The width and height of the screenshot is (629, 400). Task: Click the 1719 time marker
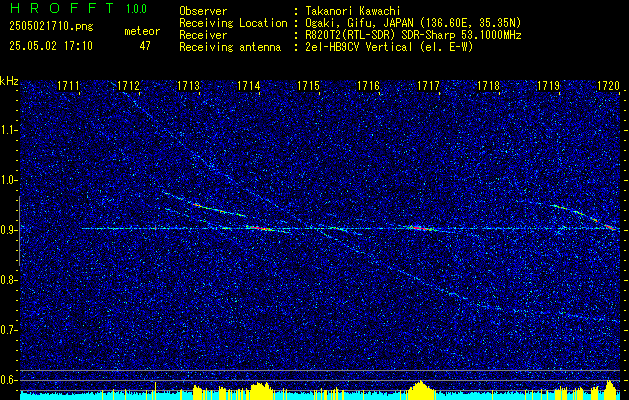[x=548, y=86]
